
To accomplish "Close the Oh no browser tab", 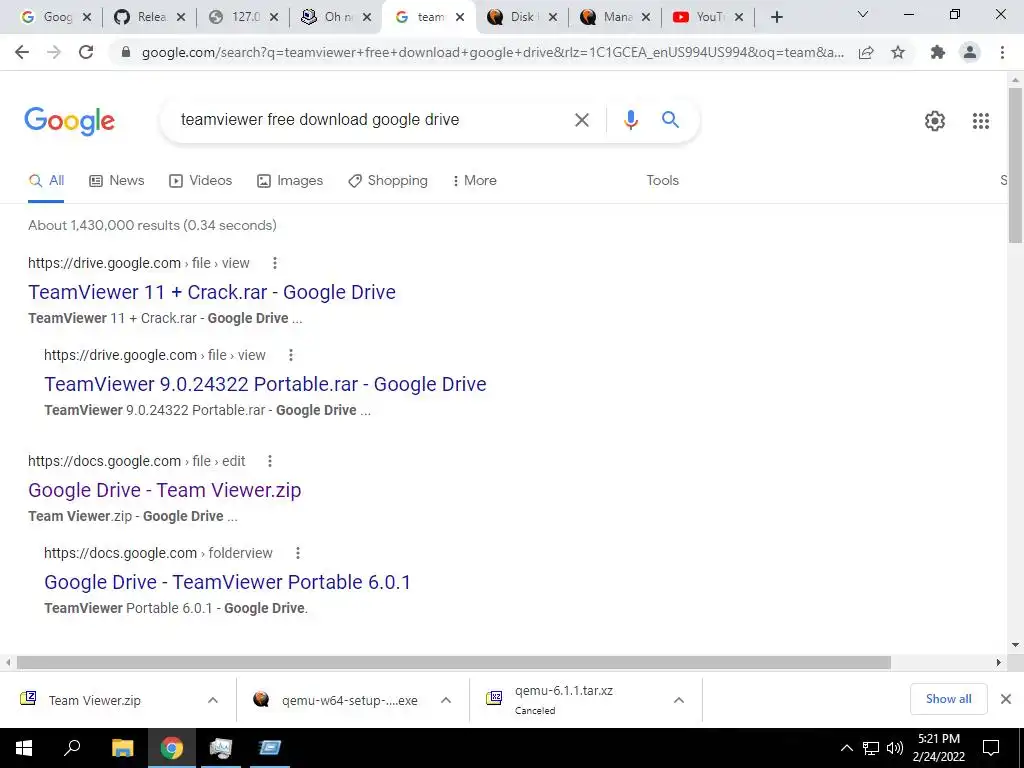I will point(367,18).
